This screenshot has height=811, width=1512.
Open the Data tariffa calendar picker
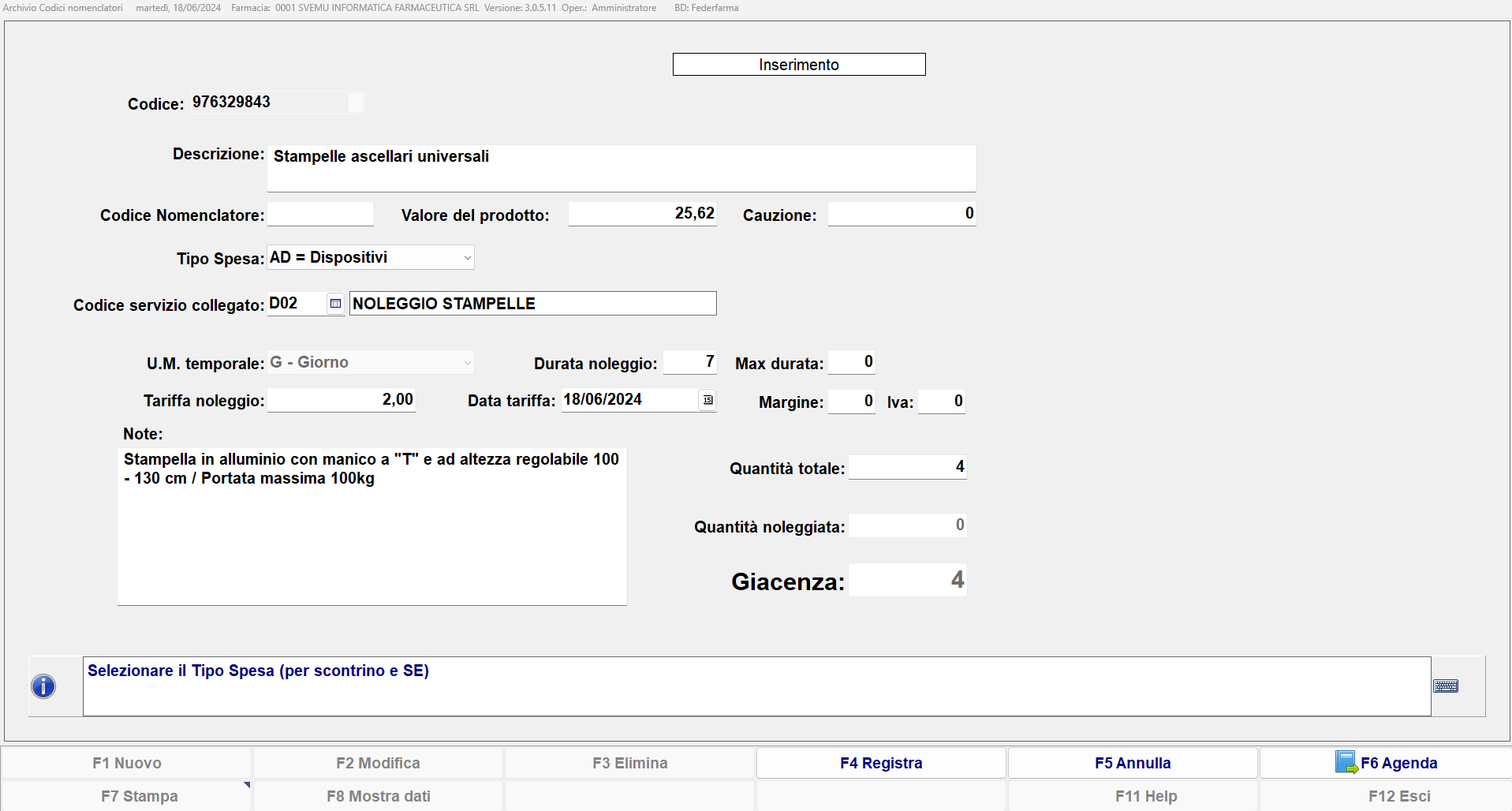click(x=707, y=400)
